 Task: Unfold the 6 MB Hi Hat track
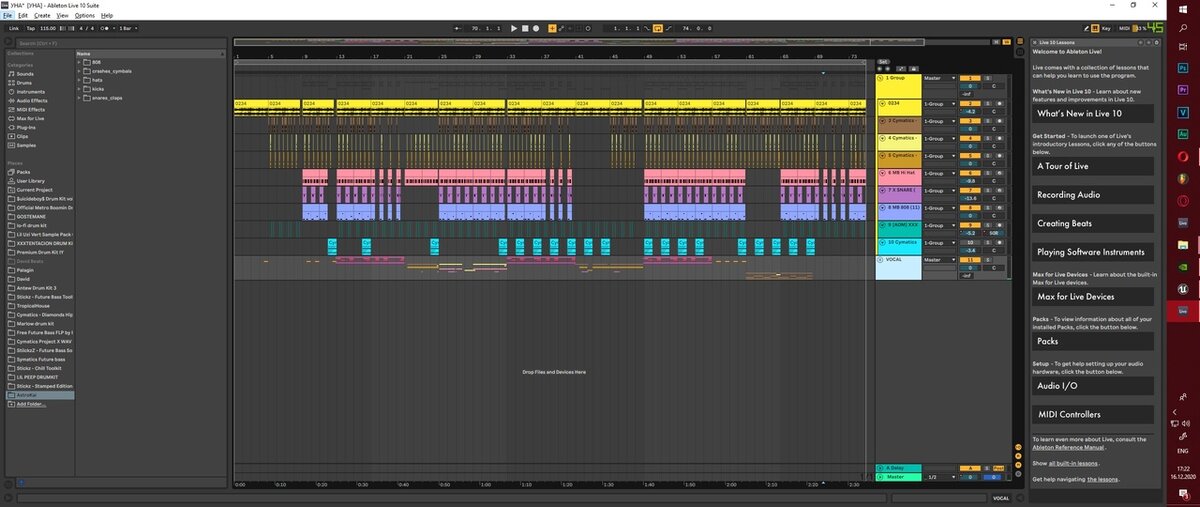pos(884,173)
